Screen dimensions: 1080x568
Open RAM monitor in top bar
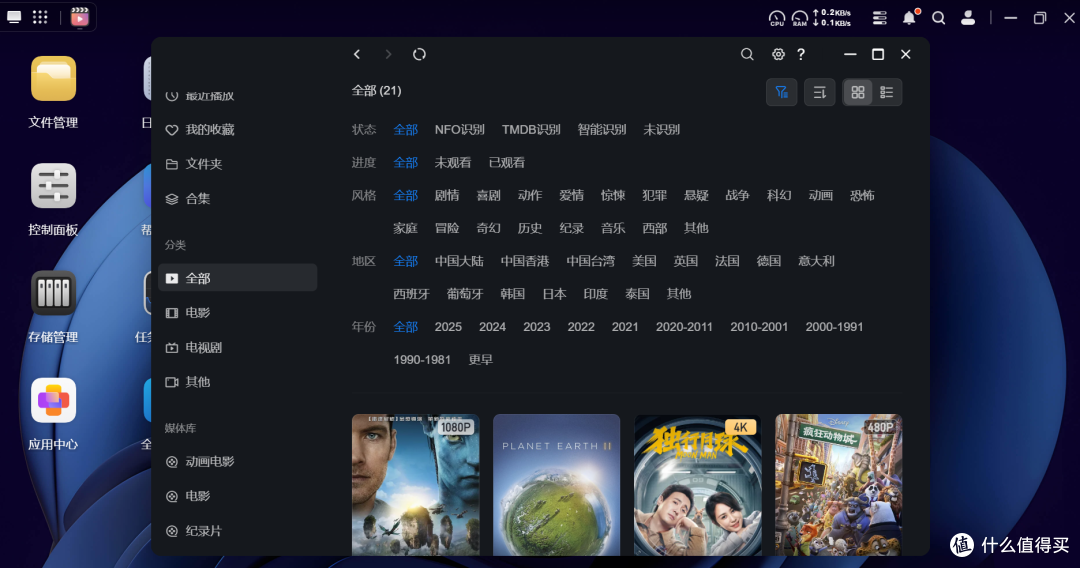pyautogui.click(x=800, y=18)
